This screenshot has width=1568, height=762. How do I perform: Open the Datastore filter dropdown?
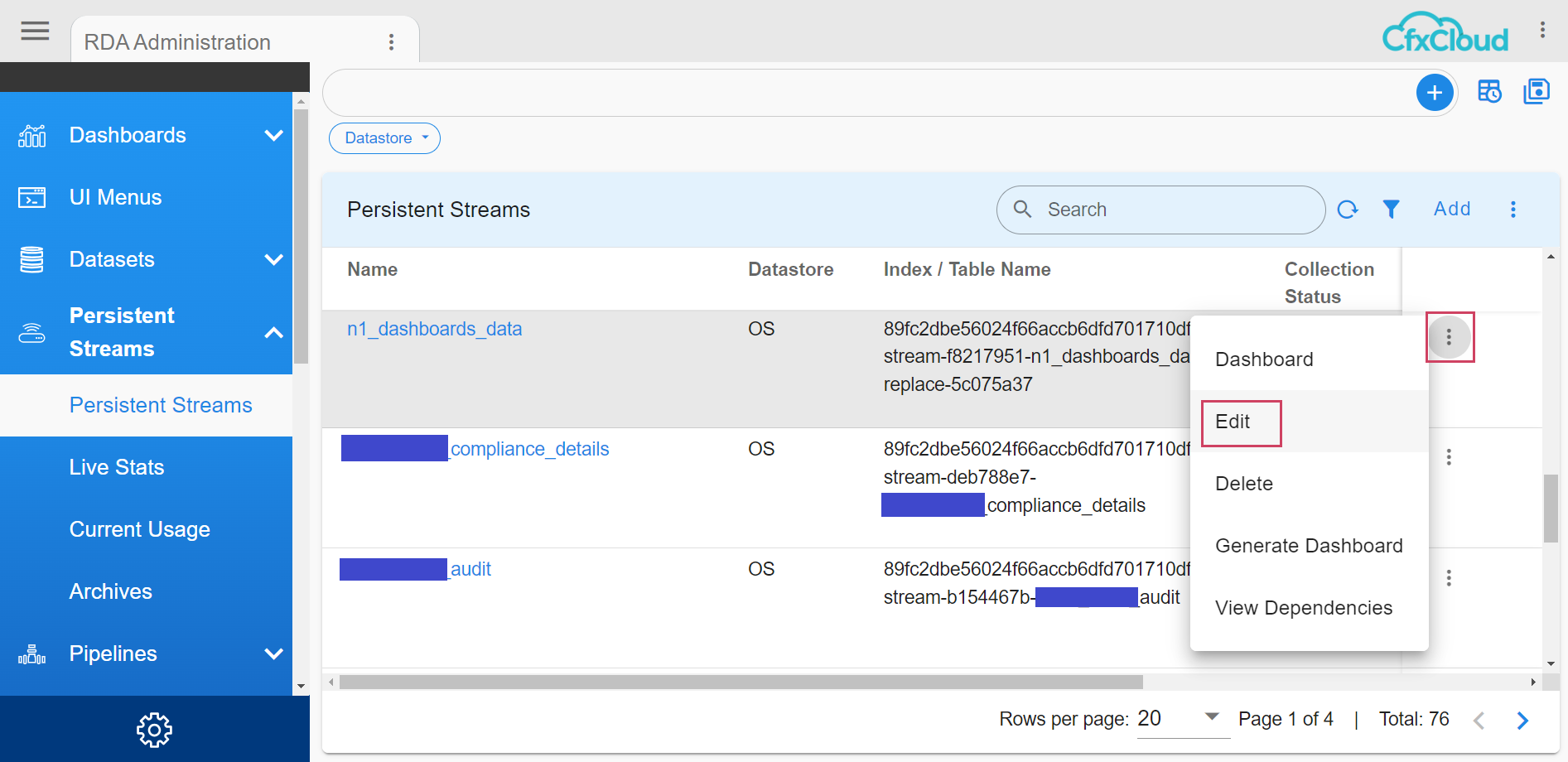click(x=384, y=138)
